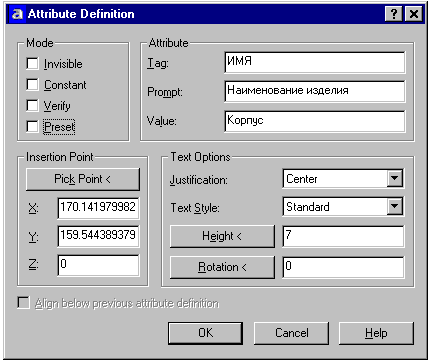Click the Tag: label

pyautogui.click(x=158, y=63)
